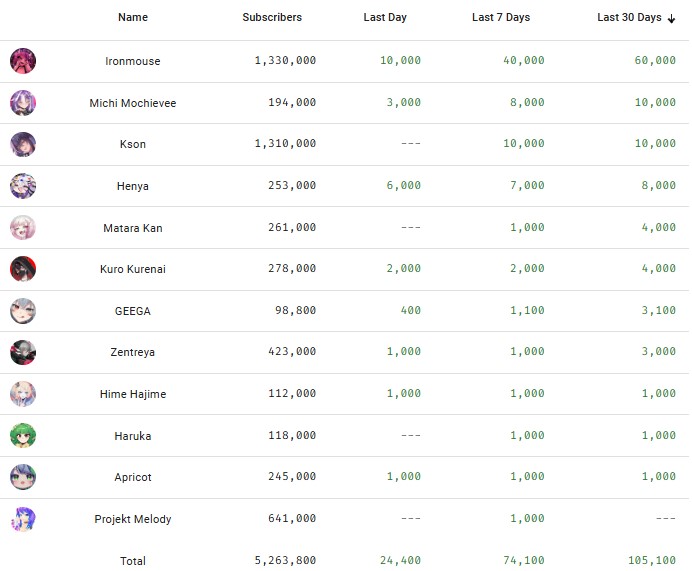Screen dimensions: 692x571
Task: Open the Ironmouse channel name link
Action: point(133,61)
